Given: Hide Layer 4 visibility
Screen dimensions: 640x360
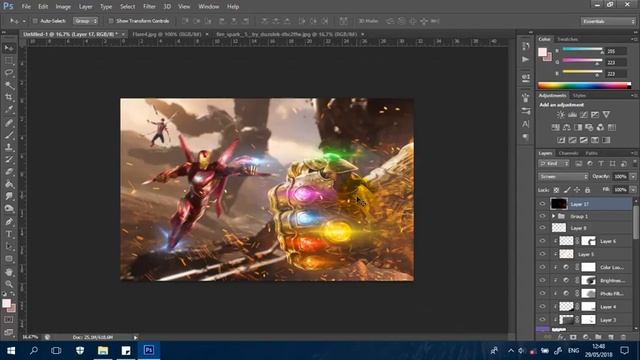Looking at the screenshot, I should pyautogui.click(x=542, y=306).
